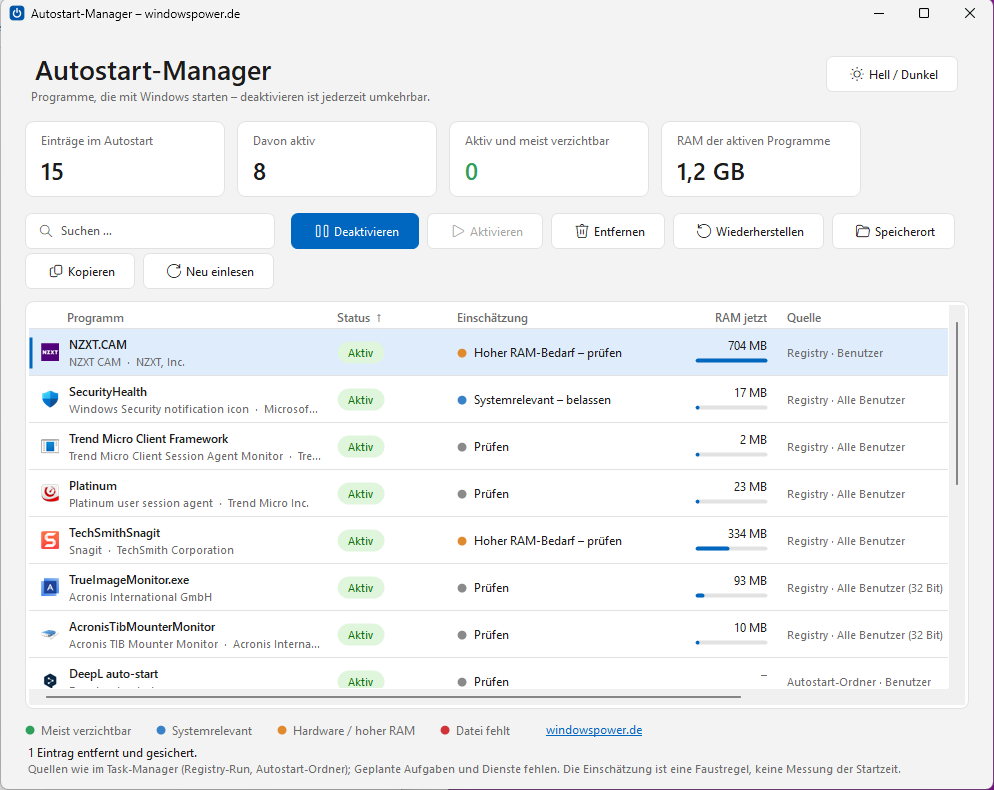Click Hoher RAM-Bedarf – prüfen for NZXT.CAM
This screenshot has width=994, height=790.
(548, 353)
